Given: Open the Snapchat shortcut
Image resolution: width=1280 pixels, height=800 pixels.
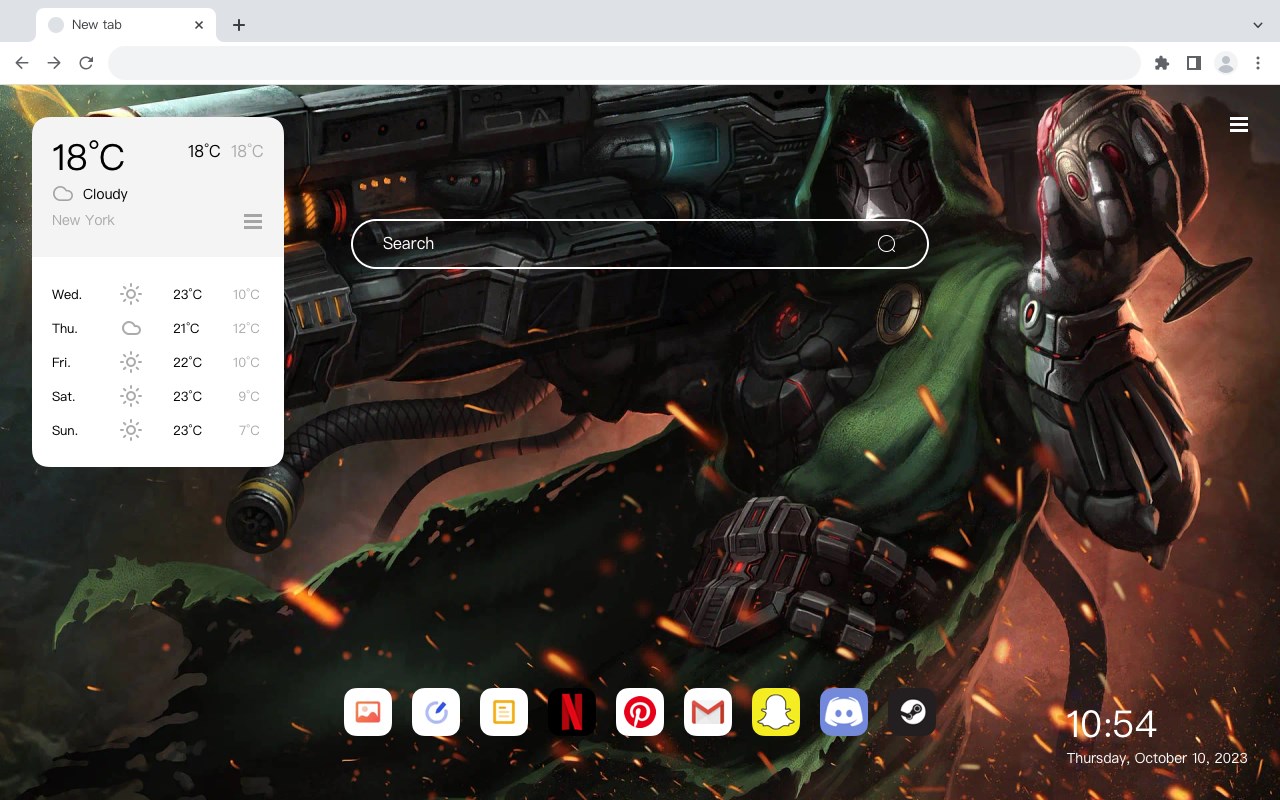Looking at the screenshot, I should coord(776,712).
